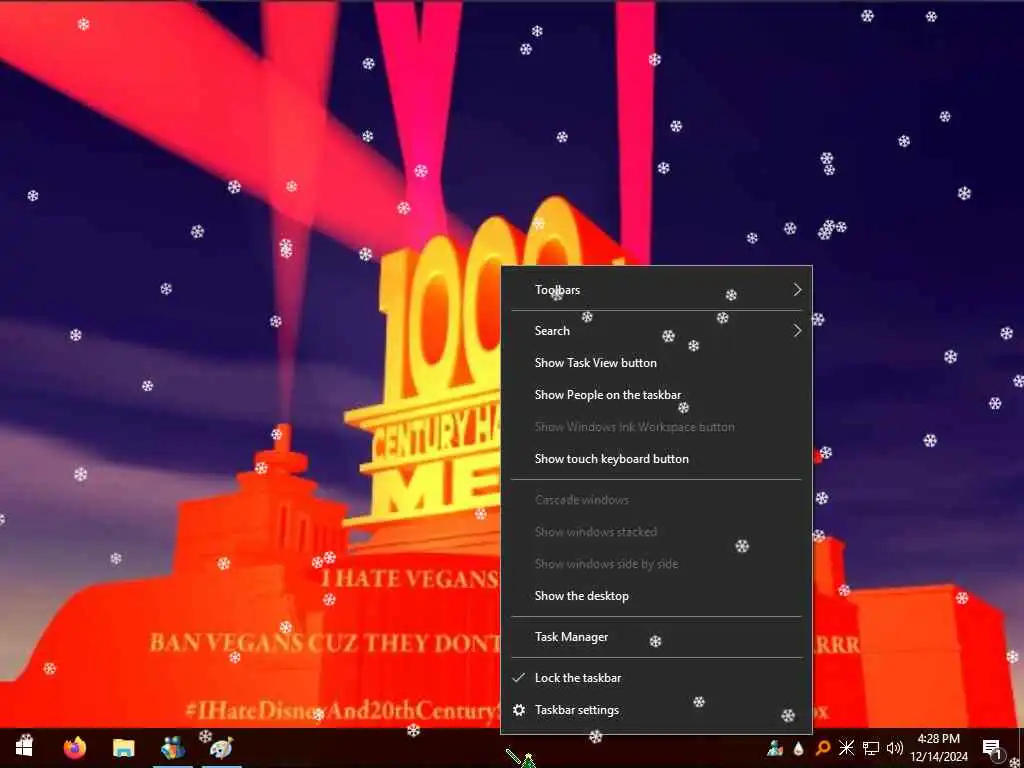Open the Action Center notifications
The width and height of the screenshot is (1024, 768).
993,748
